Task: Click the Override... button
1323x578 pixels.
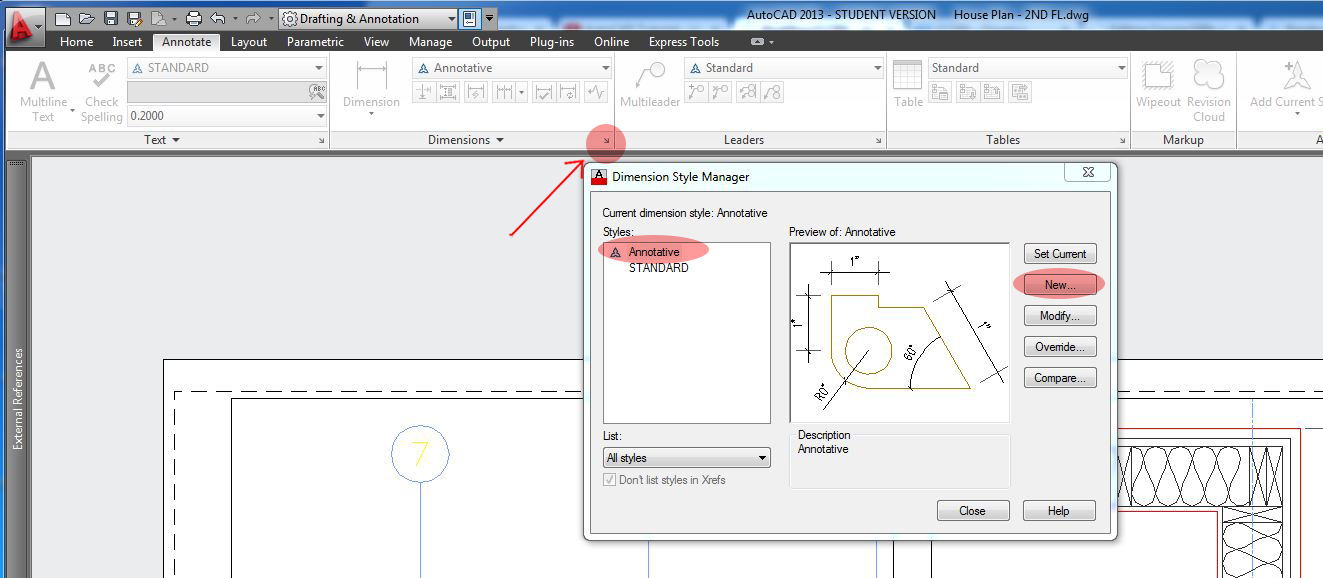Action: click(x=1060, y=347)
